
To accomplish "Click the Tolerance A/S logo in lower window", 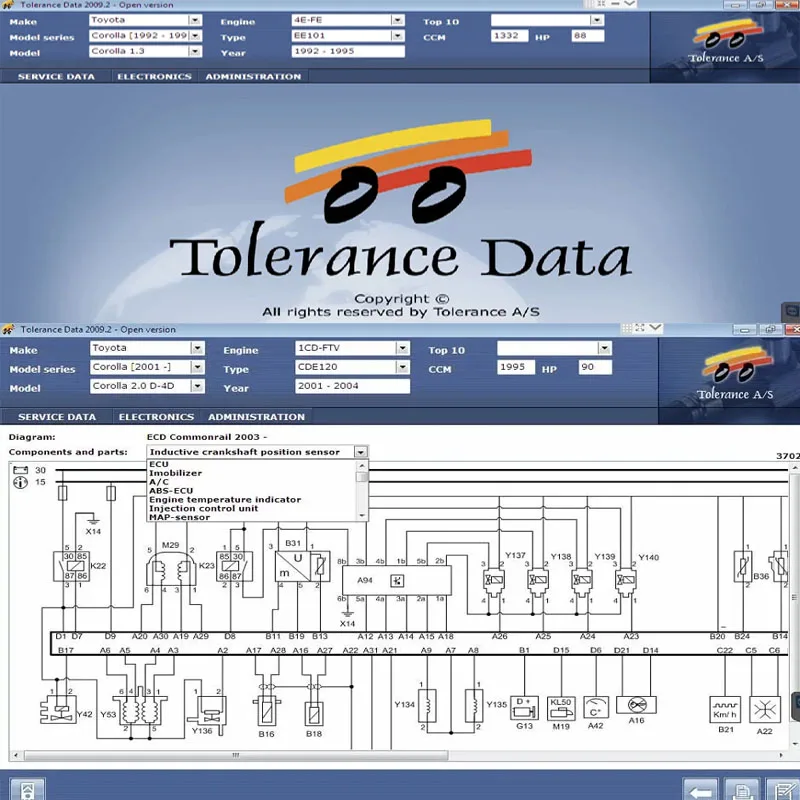I will 735,375.
